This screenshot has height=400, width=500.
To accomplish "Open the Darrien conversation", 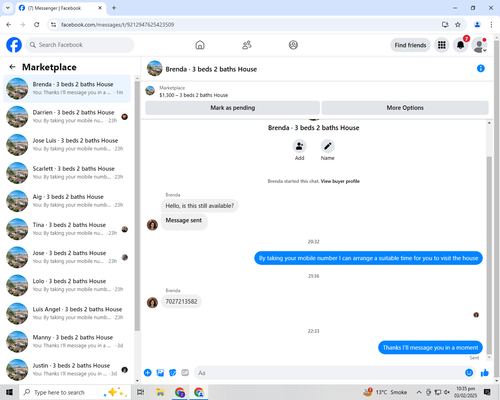I will pyautogui.click(x=67, y=117).
